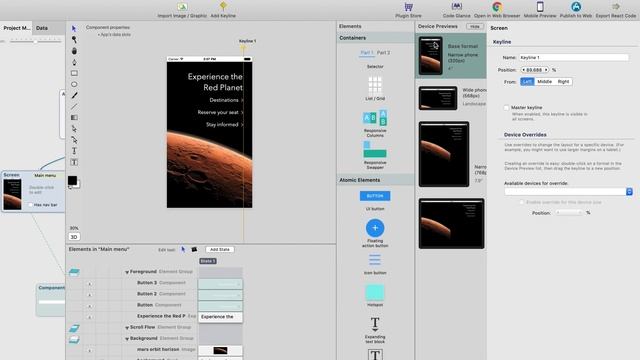The height and width of the screenshot is (360, 640).
Task: Click Export React Code in the toolbar
Action: pyautogui.click(x=616, y=10)
